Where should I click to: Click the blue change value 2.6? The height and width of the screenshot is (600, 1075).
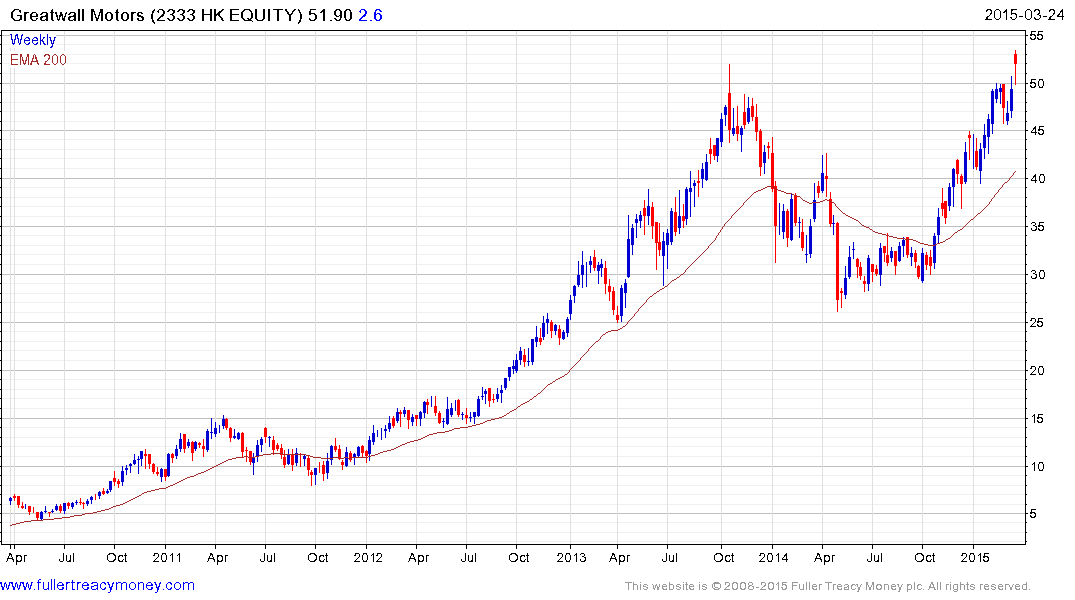370,15
